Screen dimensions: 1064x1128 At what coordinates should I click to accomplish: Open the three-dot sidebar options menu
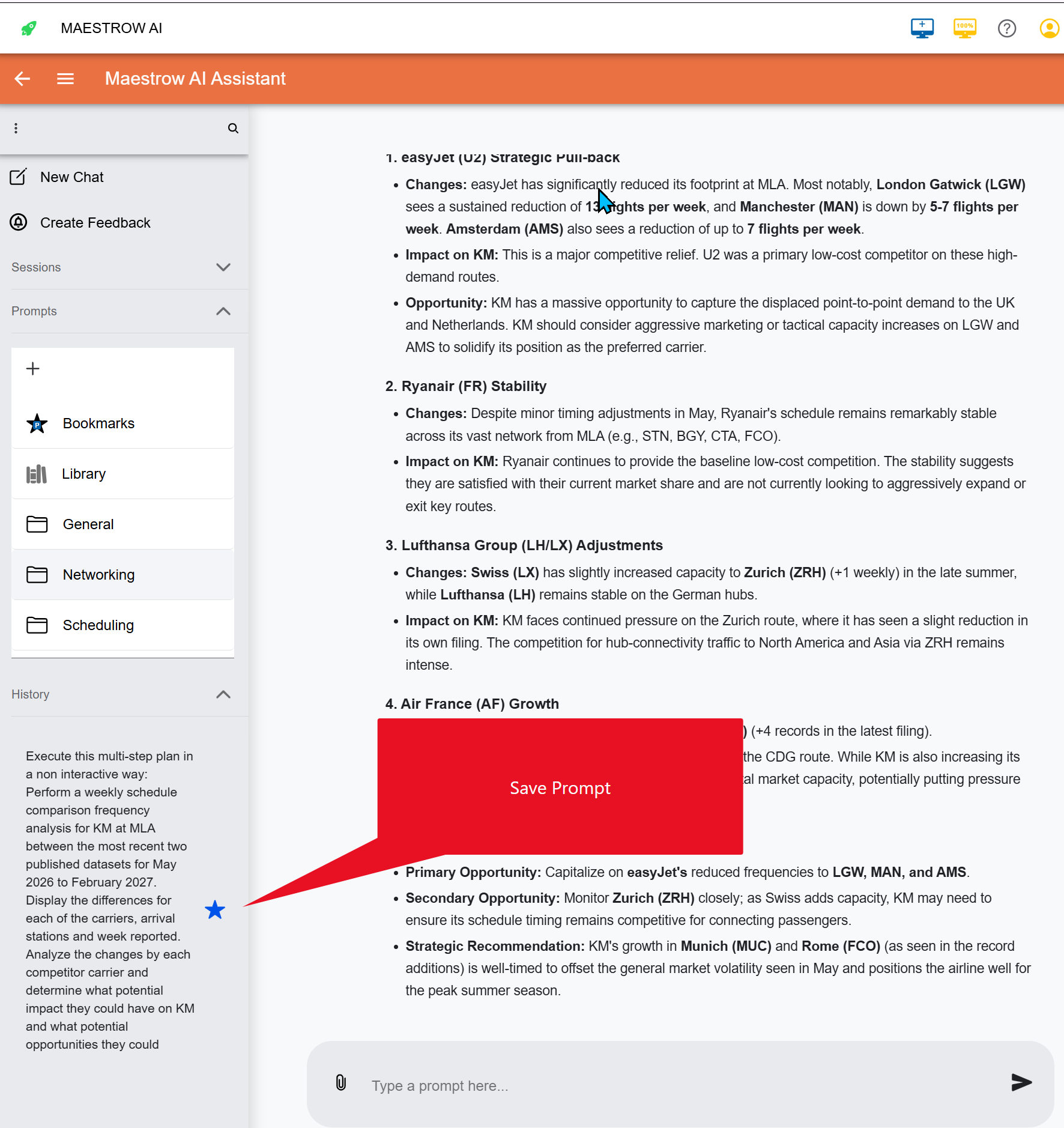16,129
